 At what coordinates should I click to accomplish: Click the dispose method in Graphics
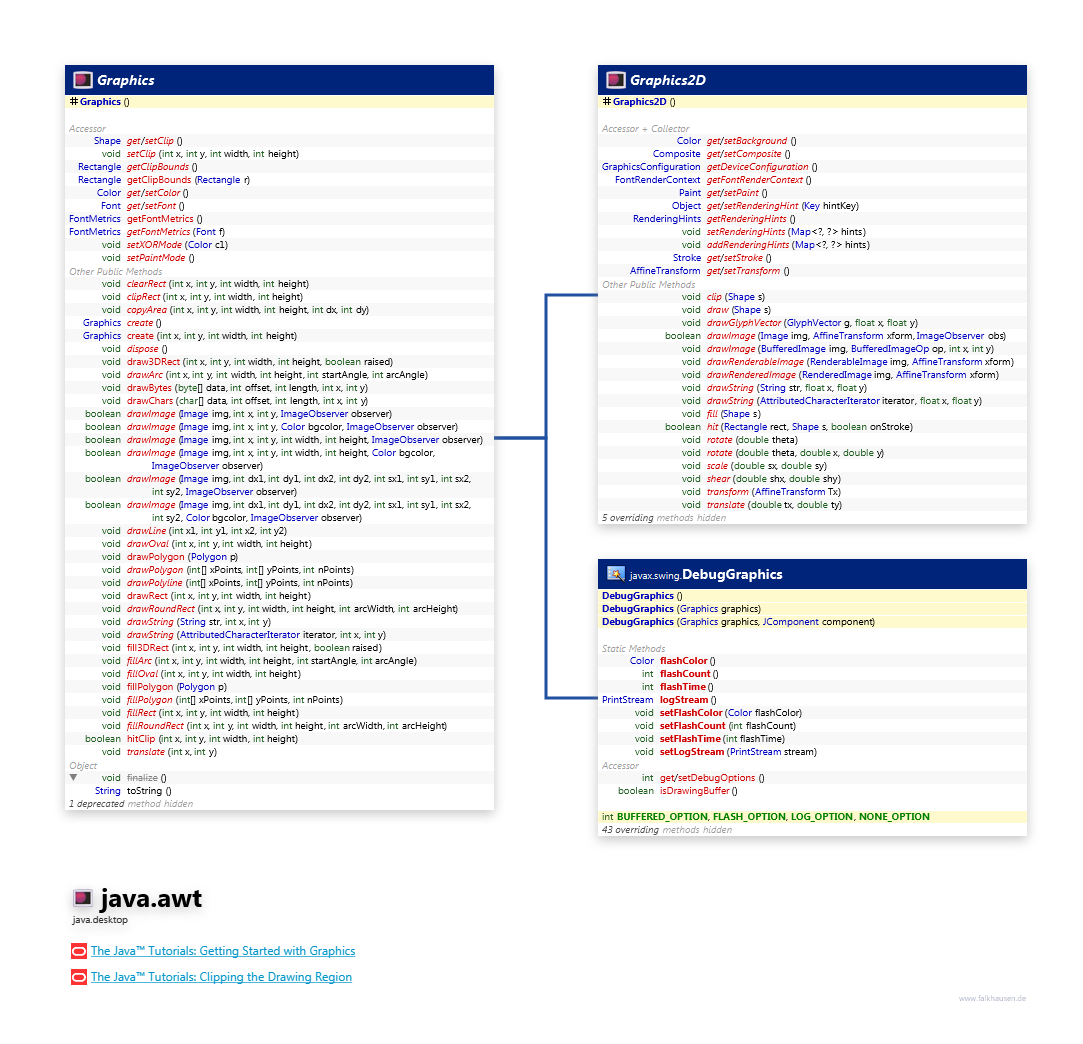[x=142, y=349]
